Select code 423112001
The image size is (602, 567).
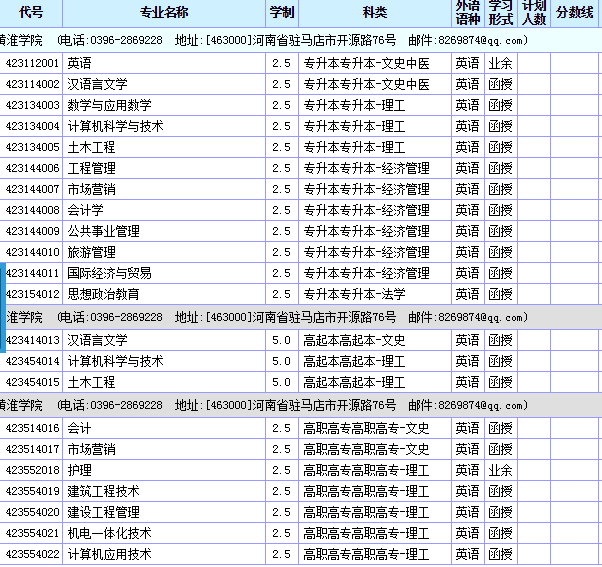click(x=33, y=63)
